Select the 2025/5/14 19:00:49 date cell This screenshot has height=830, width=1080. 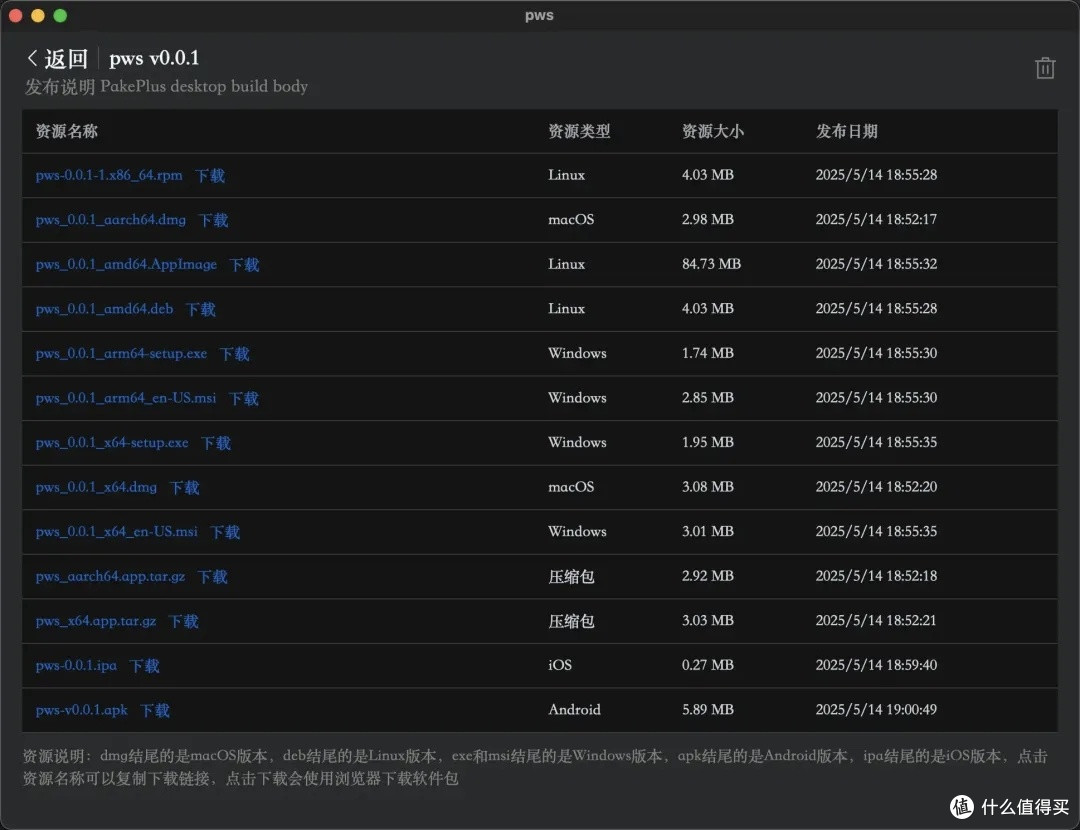(876, 709)
